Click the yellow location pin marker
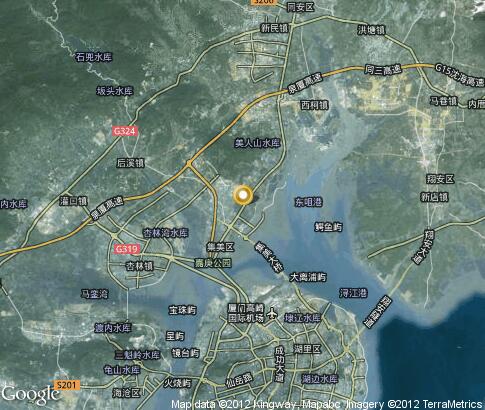The image size is (485, 410). tap(244, 195)
